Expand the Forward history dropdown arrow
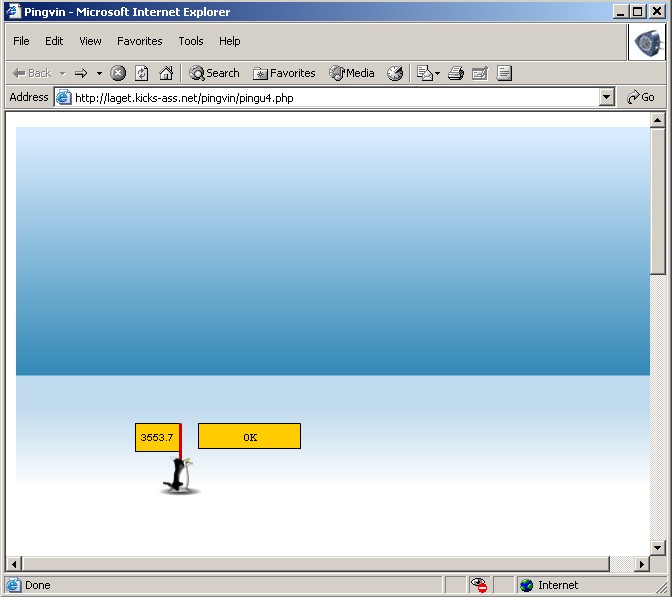 pos(99,73)
